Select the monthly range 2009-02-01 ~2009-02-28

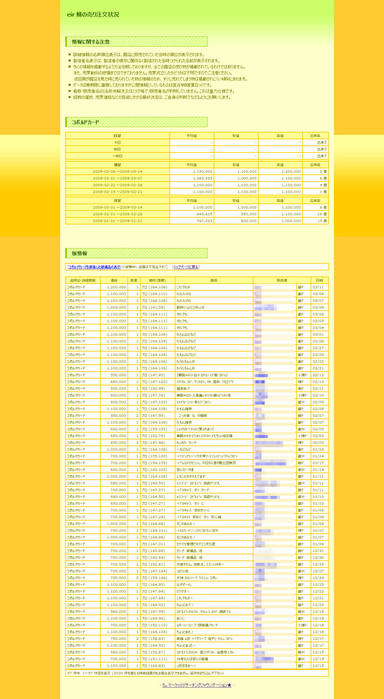[x=118, y=214]
